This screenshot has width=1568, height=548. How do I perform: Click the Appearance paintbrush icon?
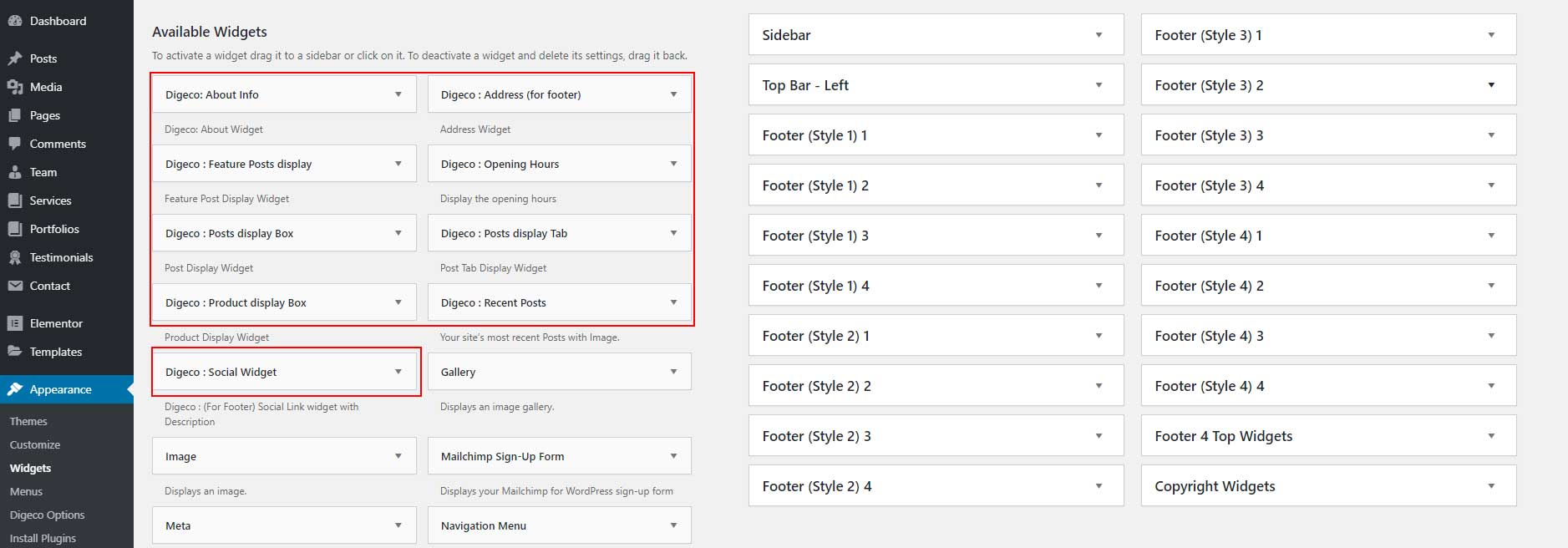pos(15,389)
